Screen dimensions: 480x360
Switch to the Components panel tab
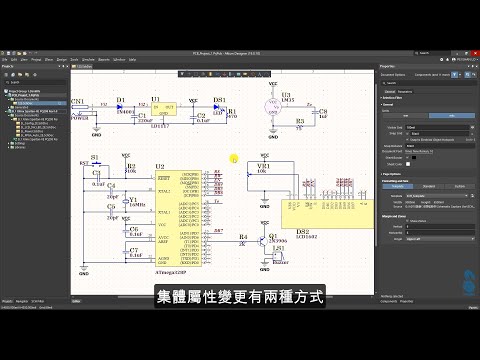[389, 301]
